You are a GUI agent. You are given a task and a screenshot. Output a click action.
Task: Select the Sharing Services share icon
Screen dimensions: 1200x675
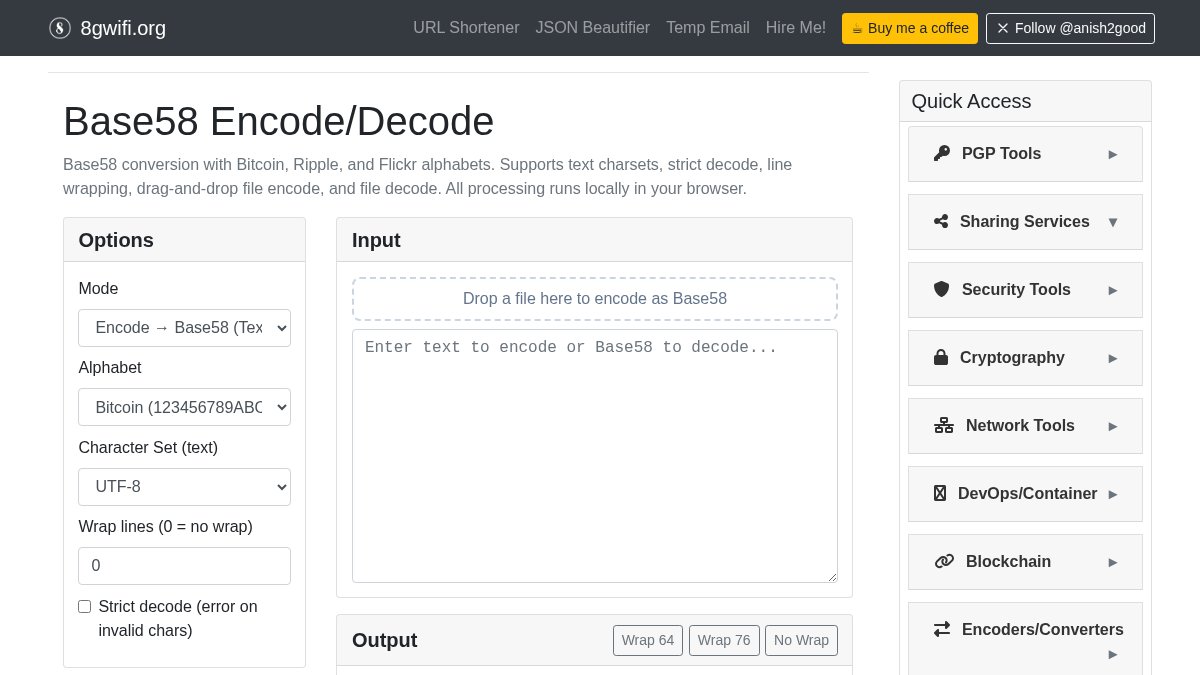pos(941,221)
